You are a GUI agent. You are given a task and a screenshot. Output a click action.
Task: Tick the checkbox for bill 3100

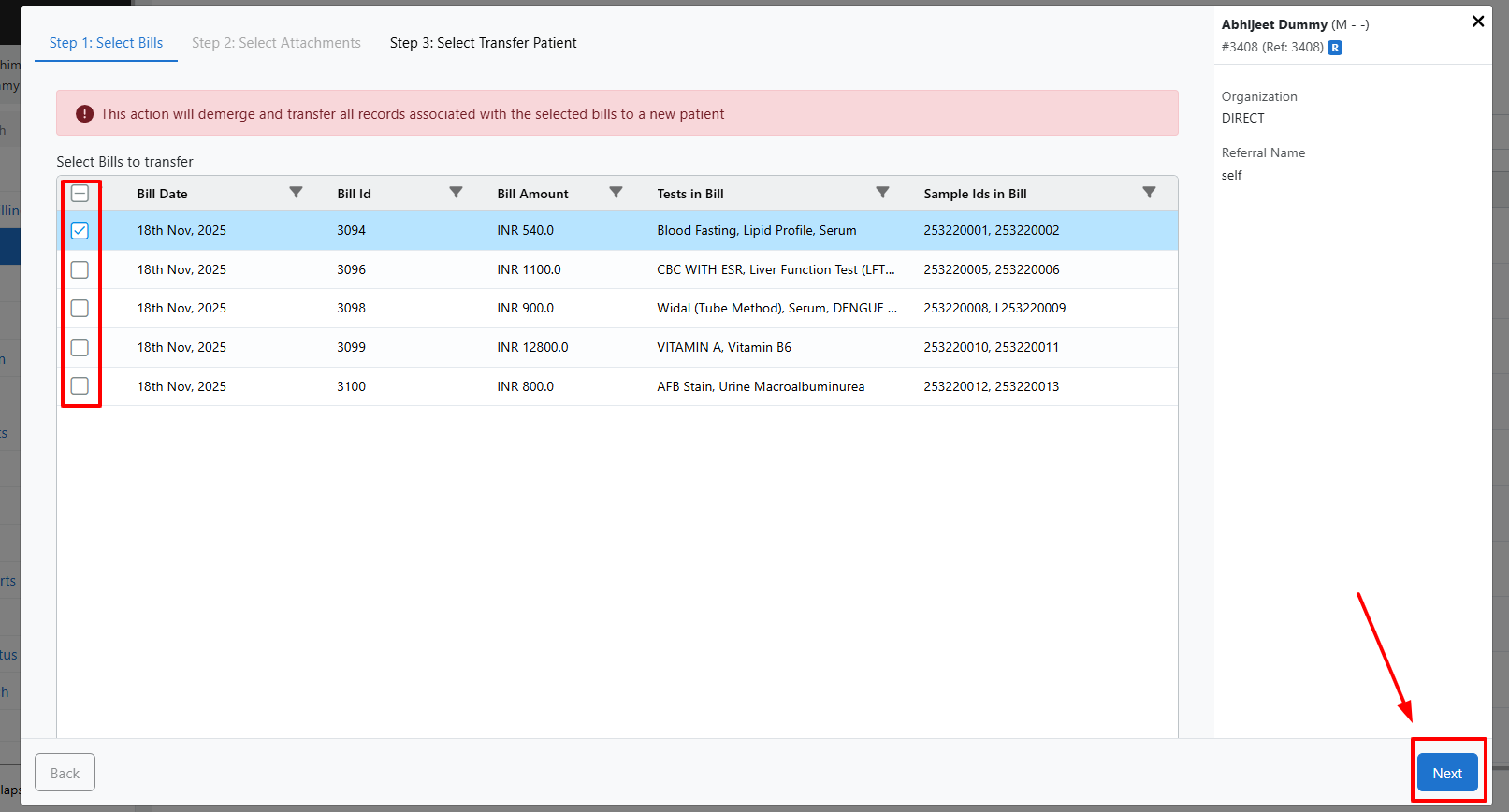point(80,386)
